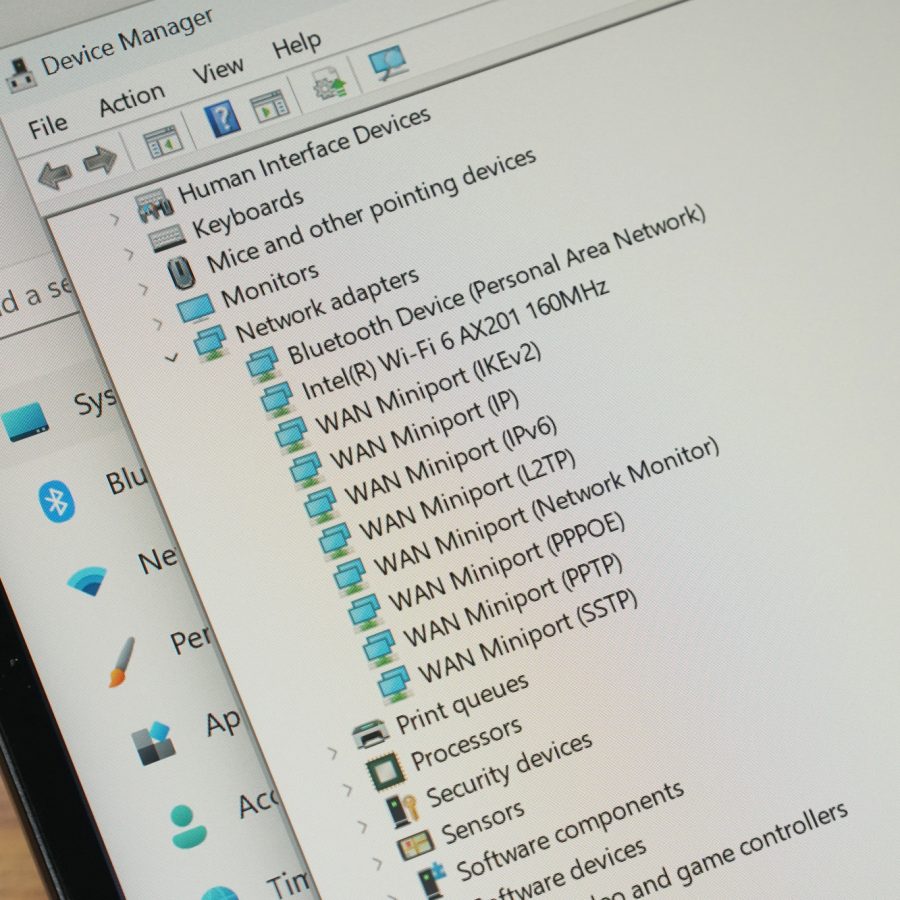Click the Sensors category icon
The width and height of the screenshot is (900, 900).
(x=416, y=844)
